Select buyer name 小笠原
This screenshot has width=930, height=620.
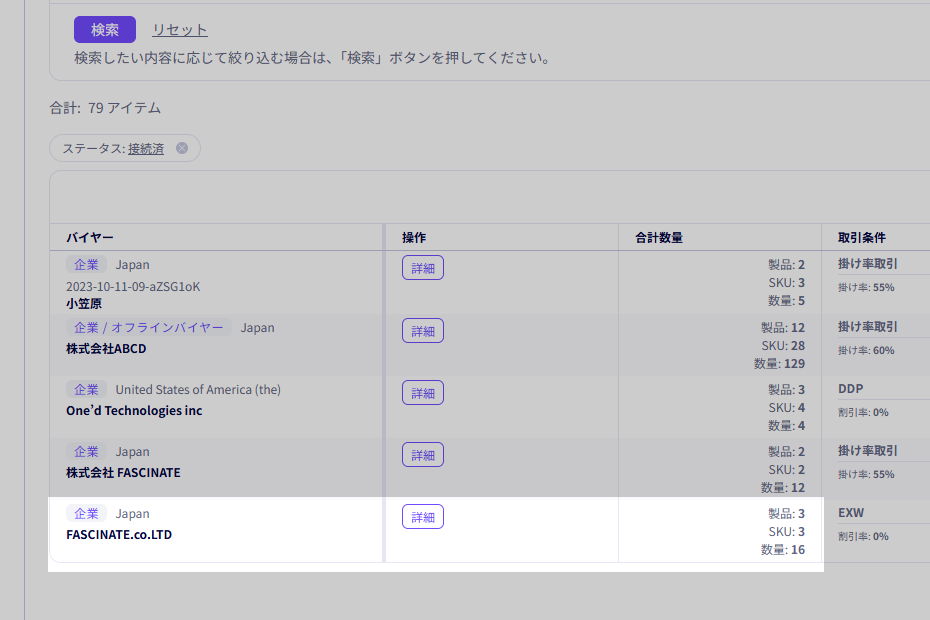point(84,303)
